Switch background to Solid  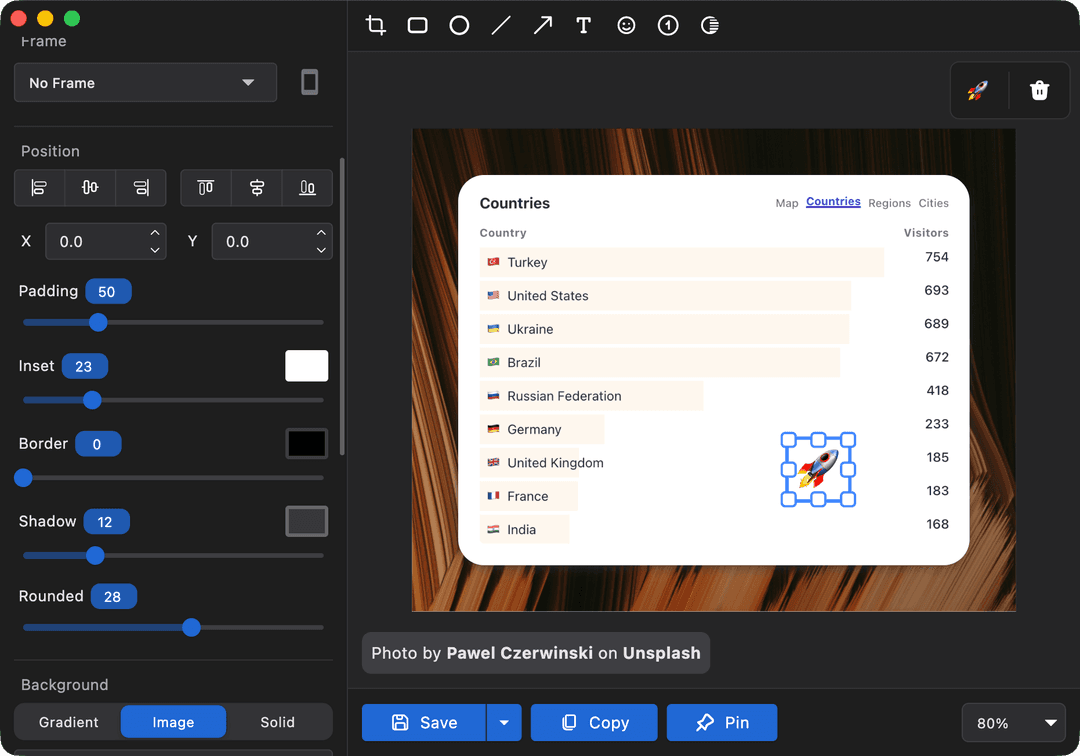pyautogui.click(x=278, y=722)
